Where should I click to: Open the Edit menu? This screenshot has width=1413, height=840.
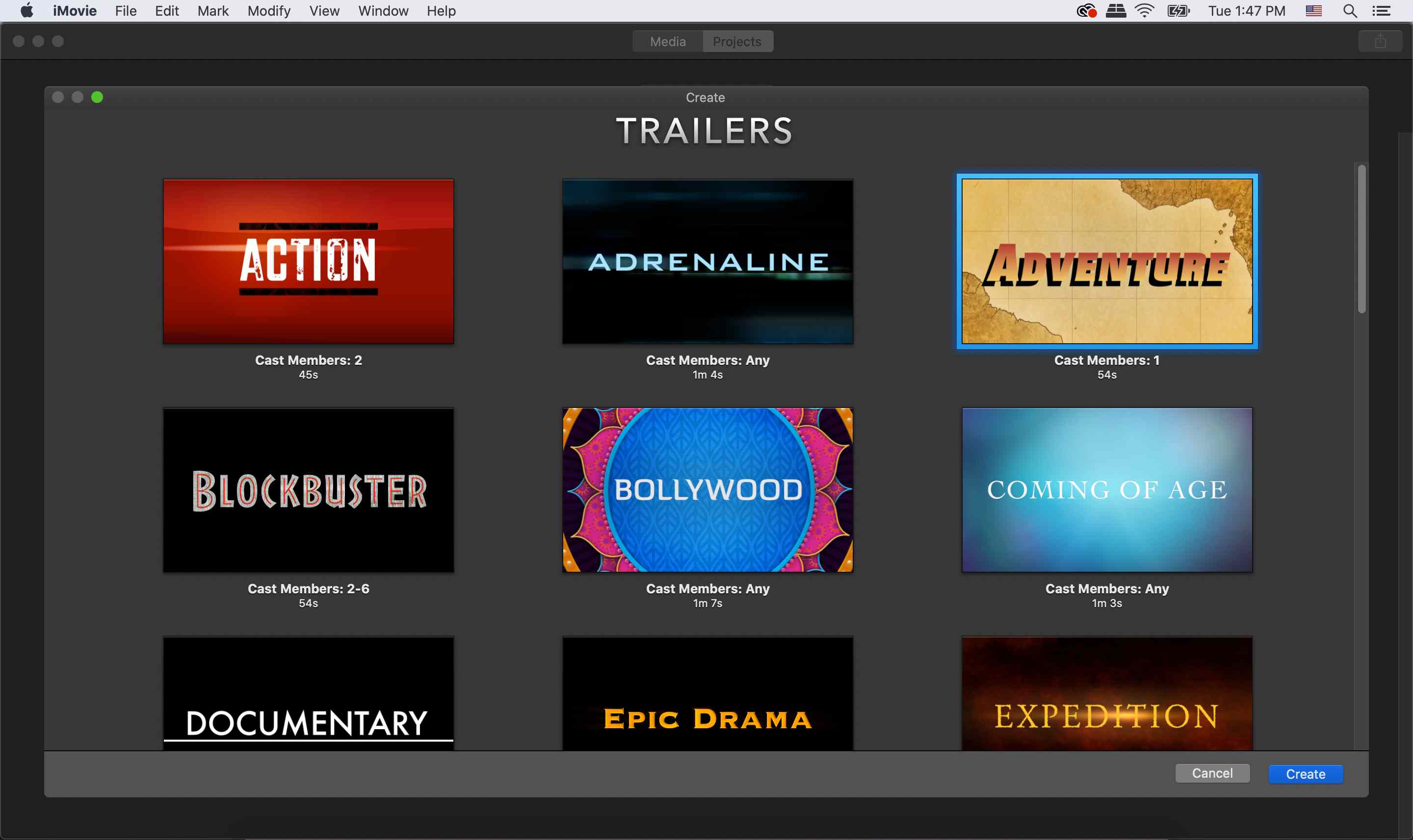pos(167,11)
